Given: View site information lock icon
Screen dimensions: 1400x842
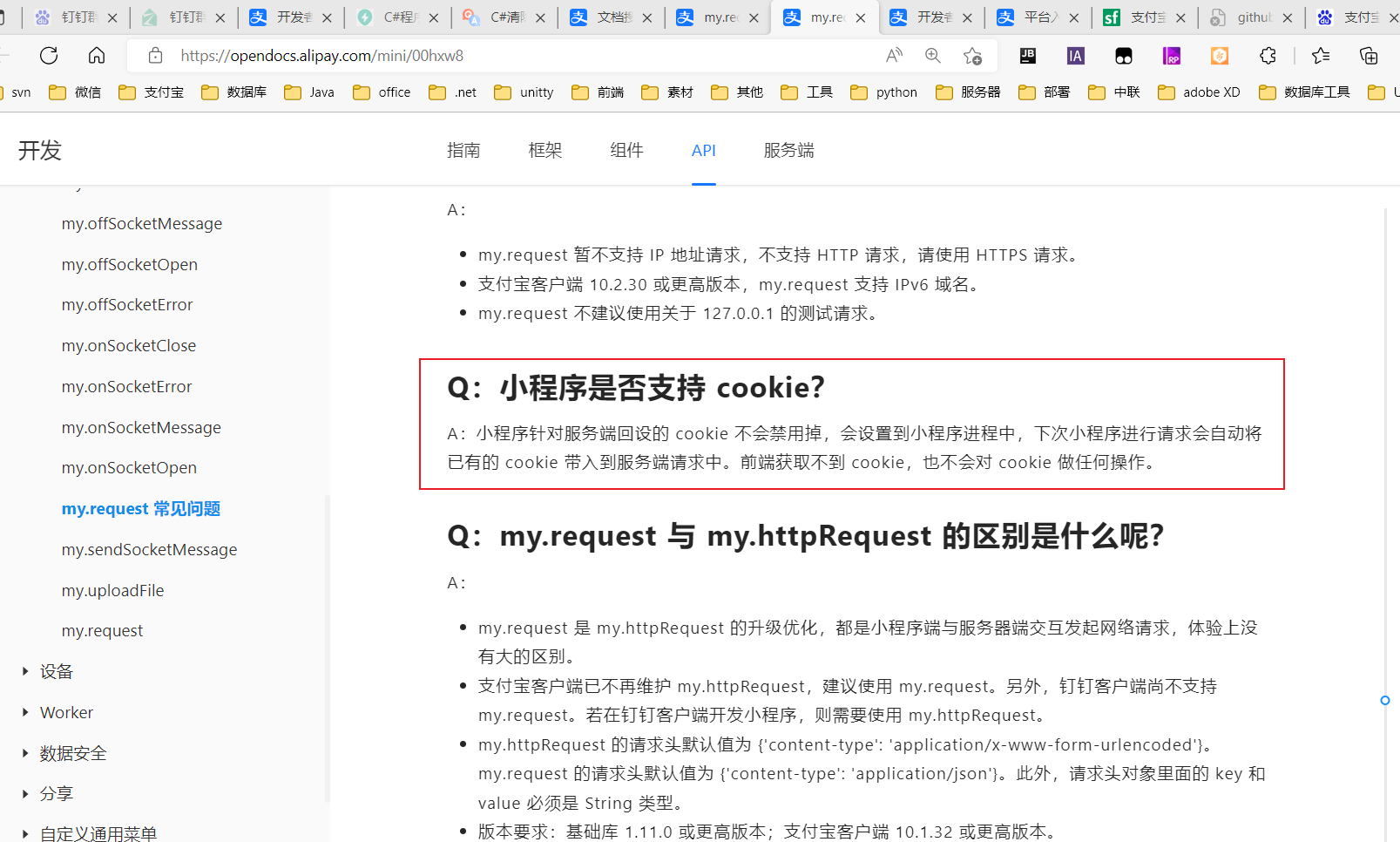Looking at the screenshot, I should (155, 56).
